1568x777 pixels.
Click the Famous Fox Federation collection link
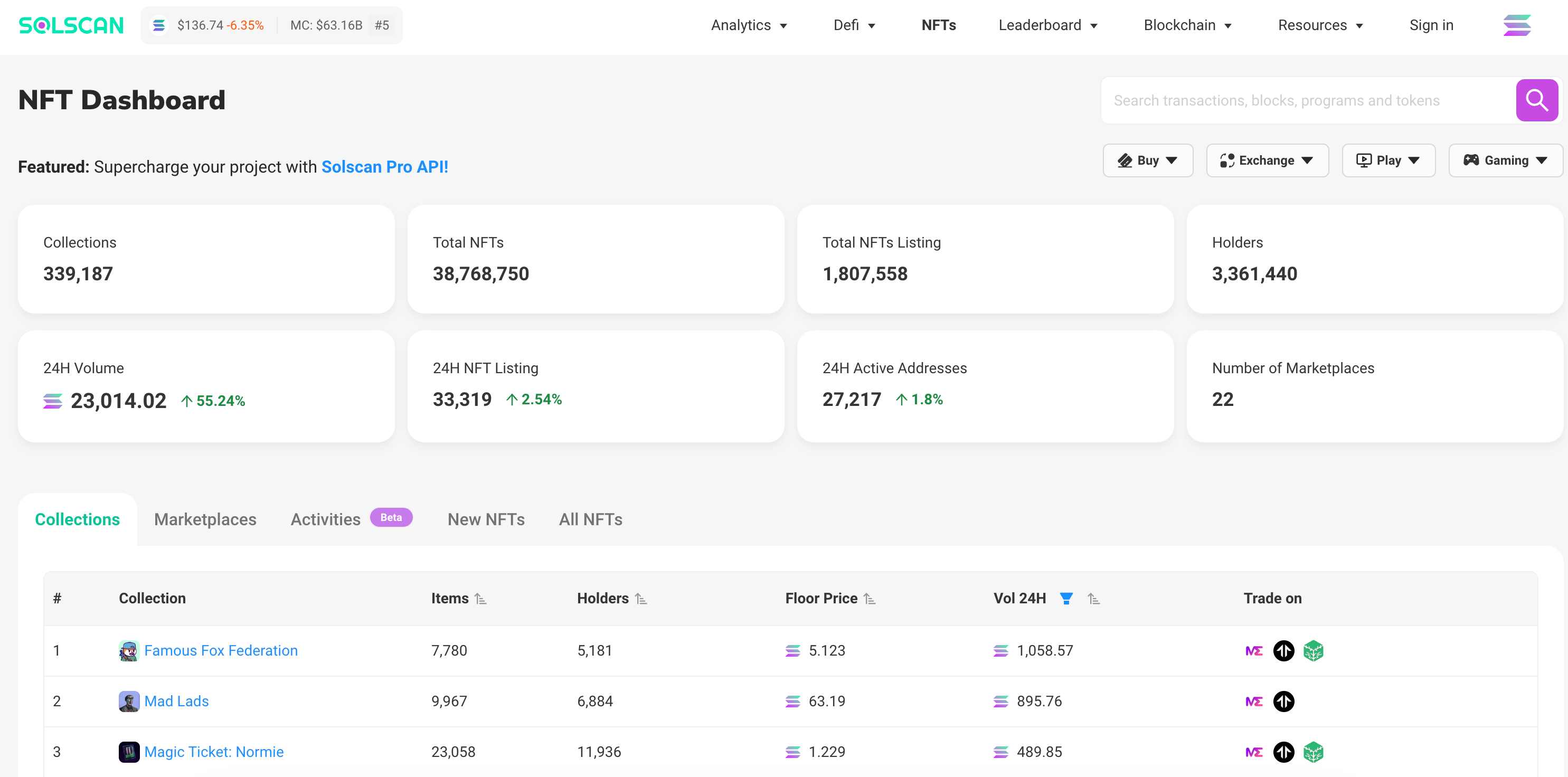point(221,651)
